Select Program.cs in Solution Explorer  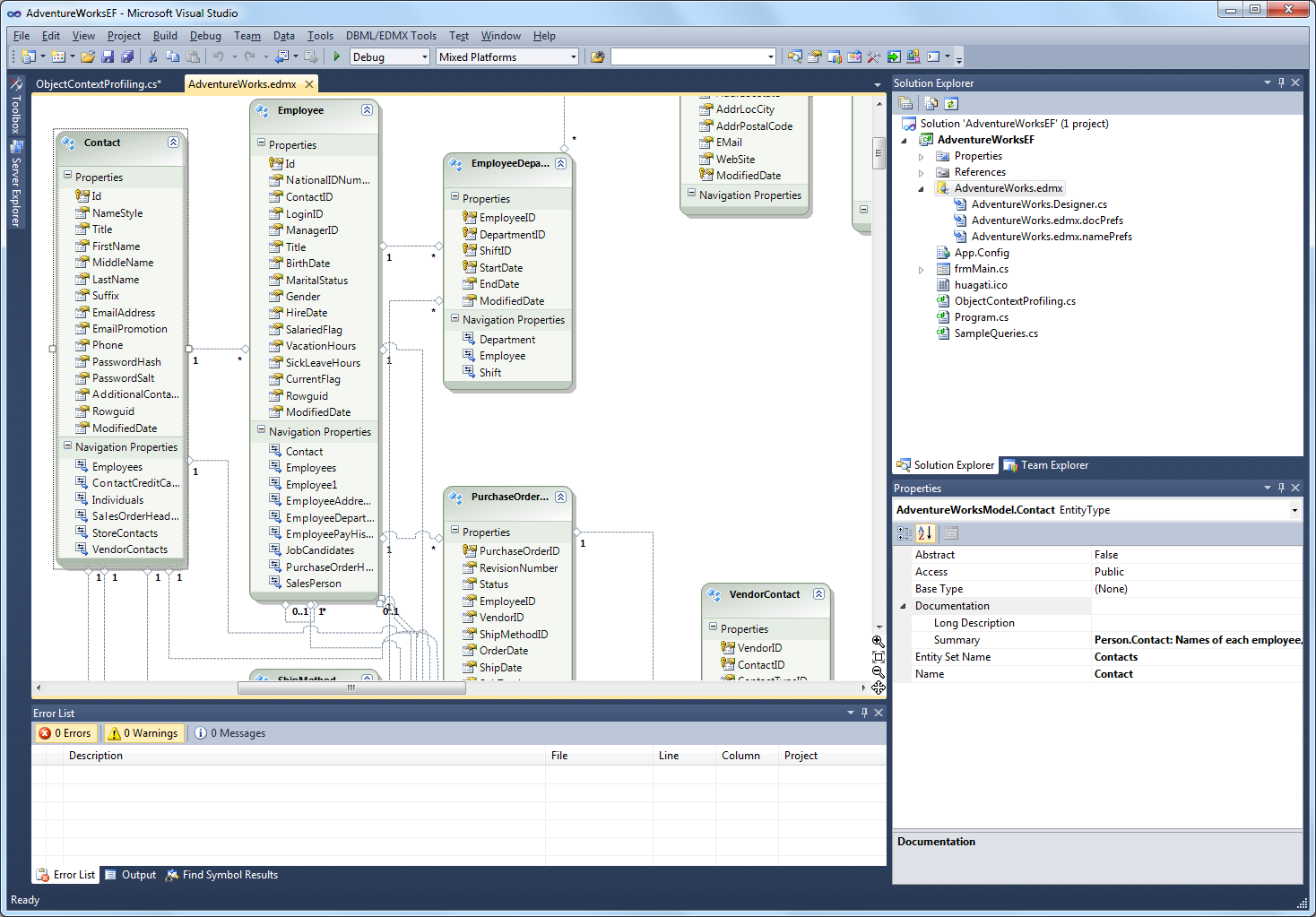(981, 317)
